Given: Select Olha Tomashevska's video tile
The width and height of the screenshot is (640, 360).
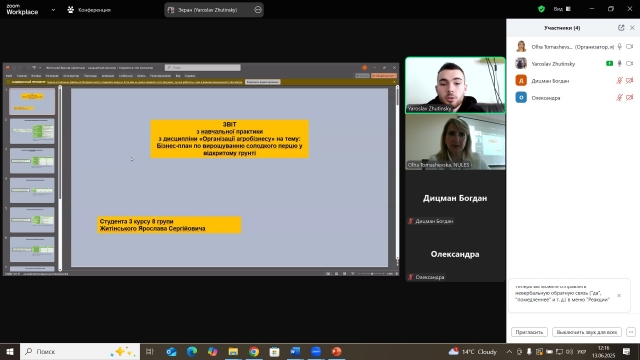Looking at the screenshot, I should tap(455, 142).
